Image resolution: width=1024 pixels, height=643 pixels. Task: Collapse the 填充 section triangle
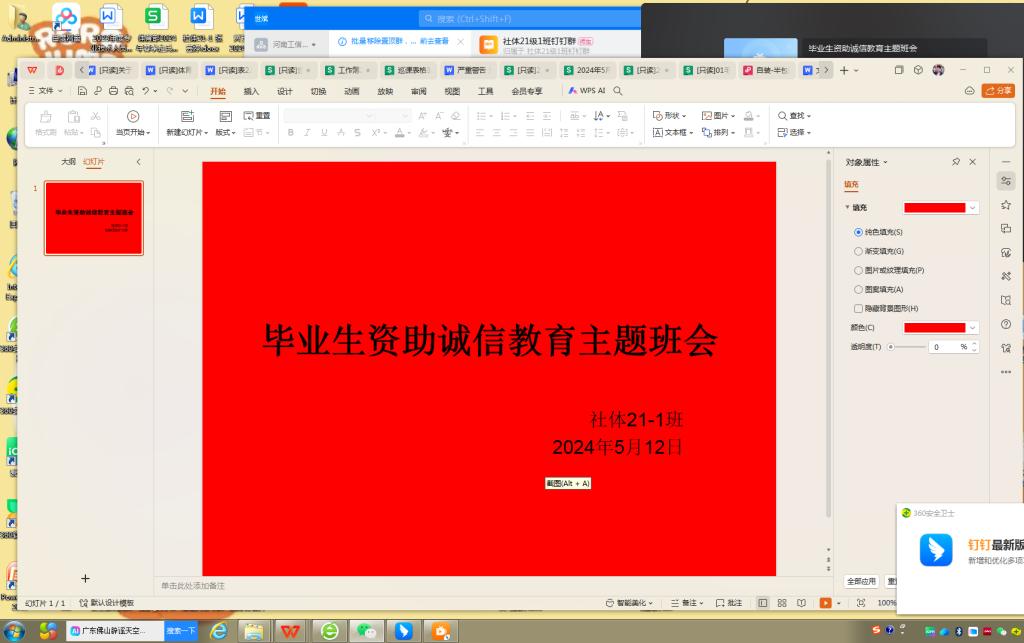point(847,207)
